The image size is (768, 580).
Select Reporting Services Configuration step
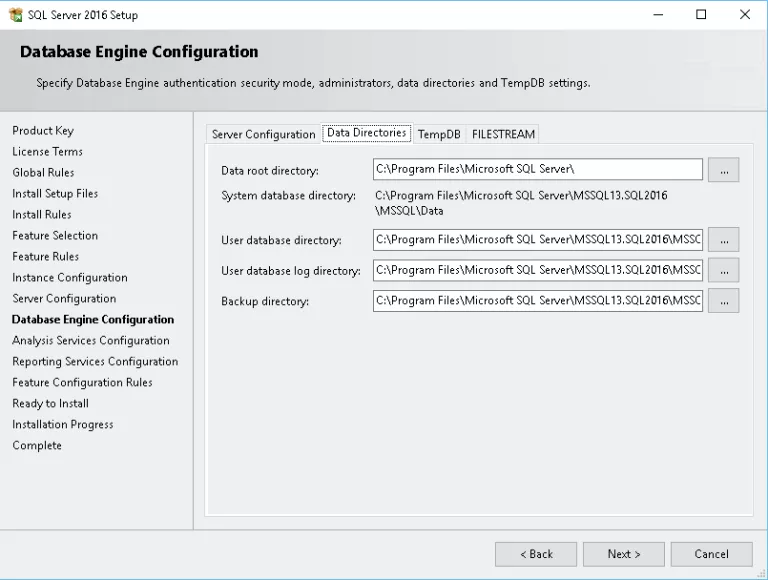click(x=95, y=362)
